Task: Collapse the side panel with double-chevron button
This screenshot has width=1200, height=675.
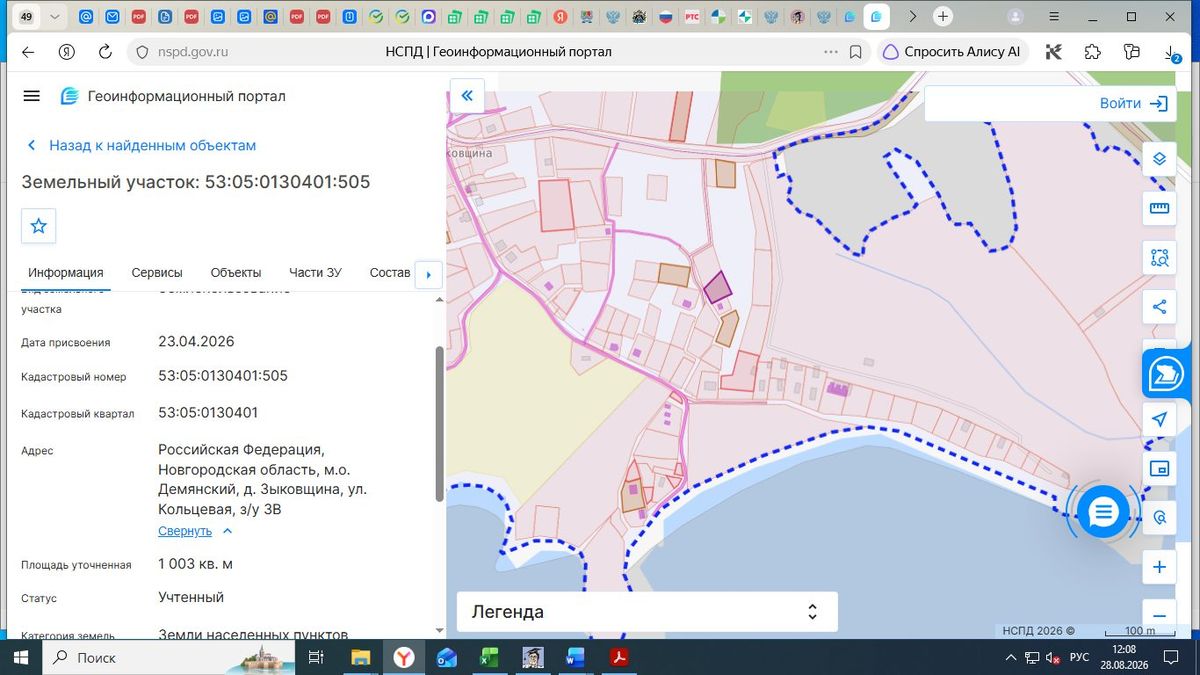Action: click(467, 97)
